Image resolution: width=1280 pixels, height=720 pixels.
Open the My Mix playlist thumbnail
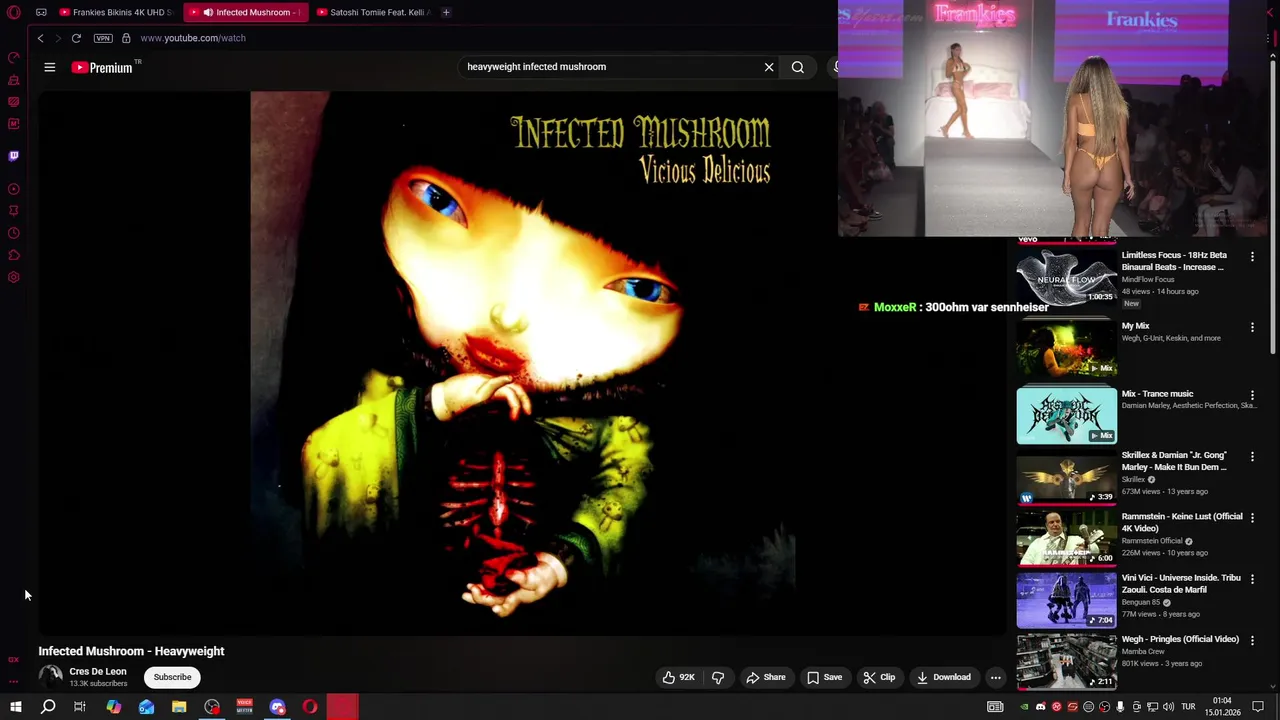point(1066,348)
